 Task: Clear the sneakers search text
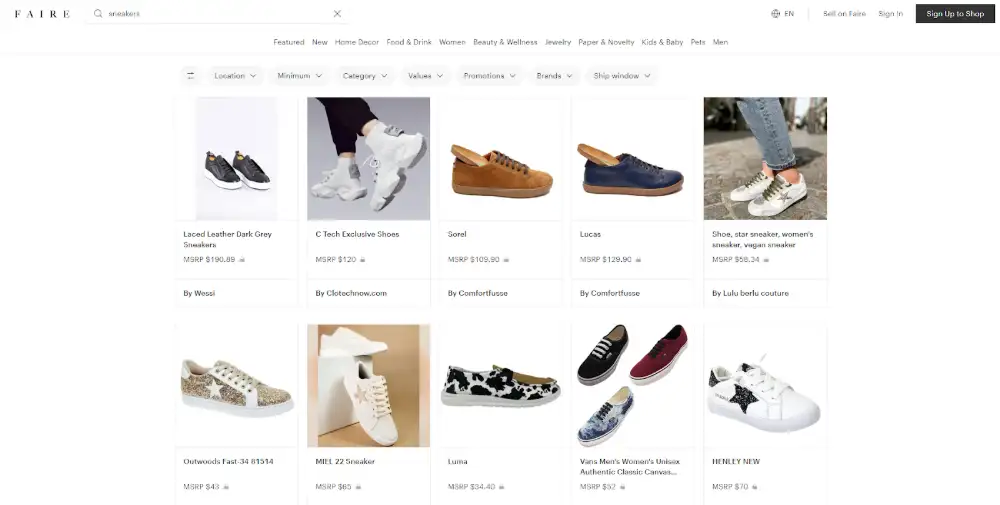click(x=337, y=13)
